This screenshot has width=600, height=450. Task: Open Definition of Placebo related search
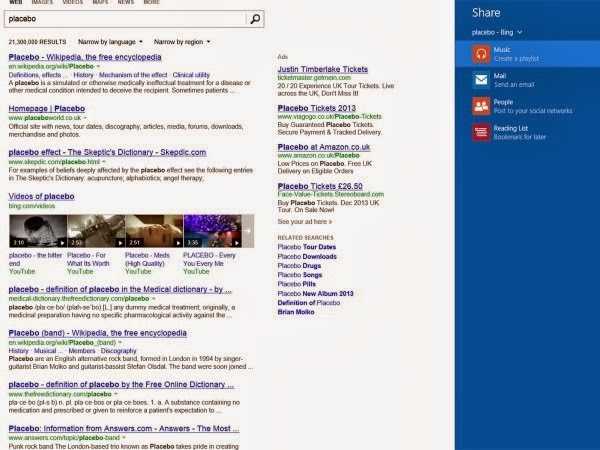point(309,303)
